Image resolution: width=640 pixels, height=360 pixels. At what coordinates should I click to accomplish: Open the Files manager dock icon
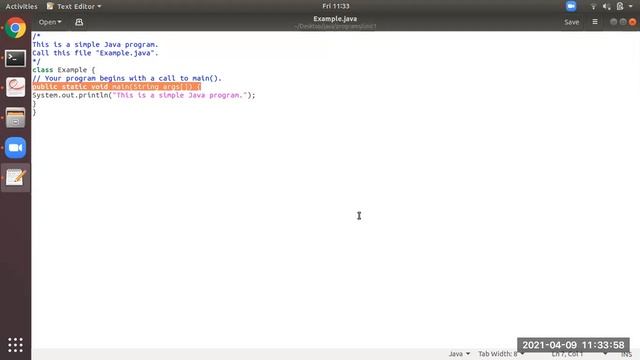coord(16,118)
